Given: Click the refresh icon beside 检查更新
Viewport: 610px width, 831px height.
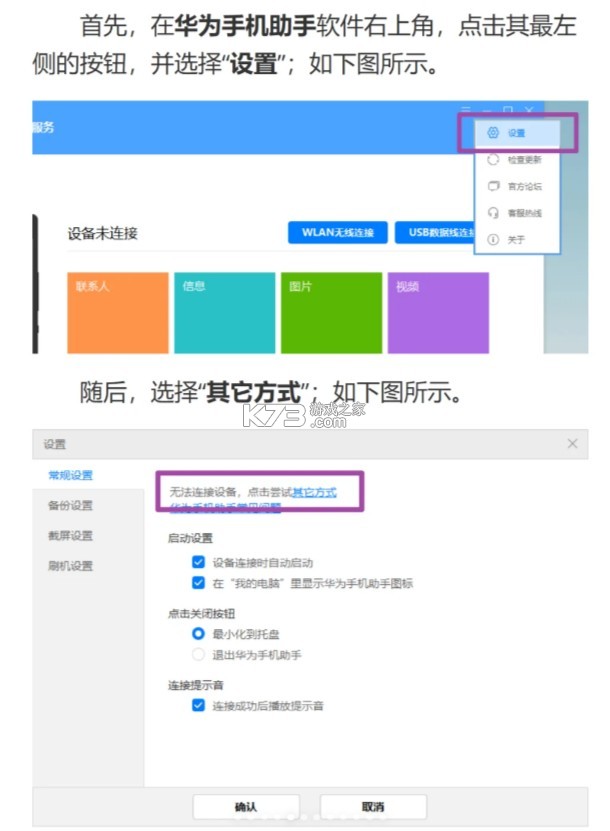Looking at the screenshot, I should tap(493, 160).
